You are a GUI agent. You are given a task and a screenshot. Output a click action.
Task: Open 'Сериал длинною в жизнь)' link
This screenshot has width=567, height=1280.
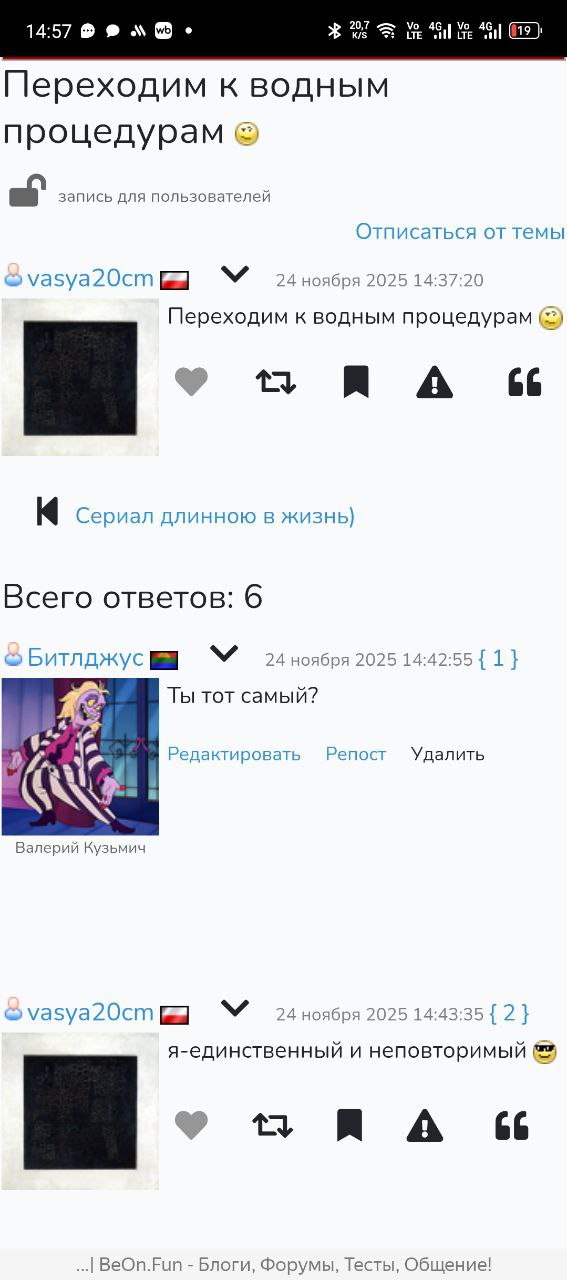pos(215,516)
